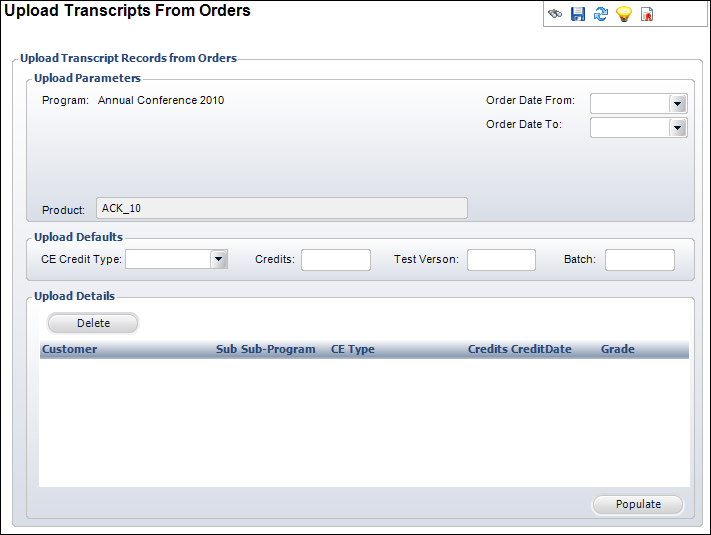This screenshot has height=535, width=711.
Task: Open the Order Date From dropdown
Action: (677, 104)
